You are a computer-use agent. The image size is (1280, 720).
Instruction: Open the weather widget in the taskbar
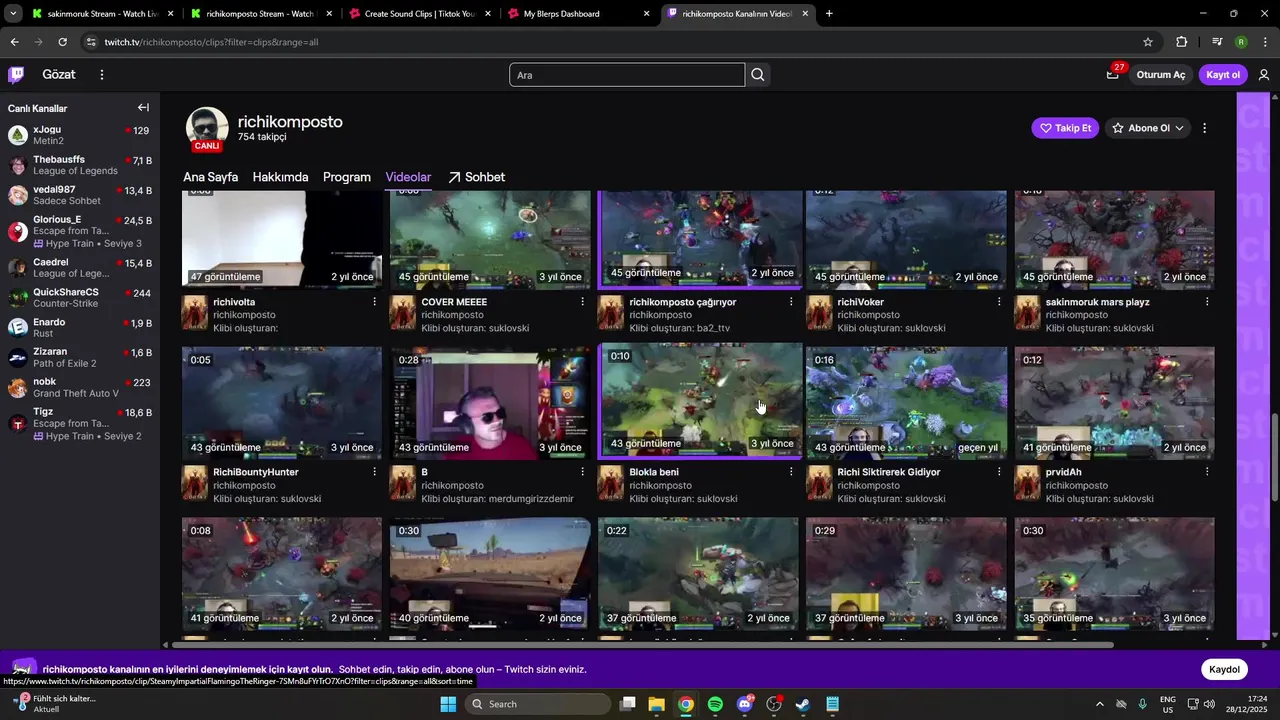(x=55, y=704)
